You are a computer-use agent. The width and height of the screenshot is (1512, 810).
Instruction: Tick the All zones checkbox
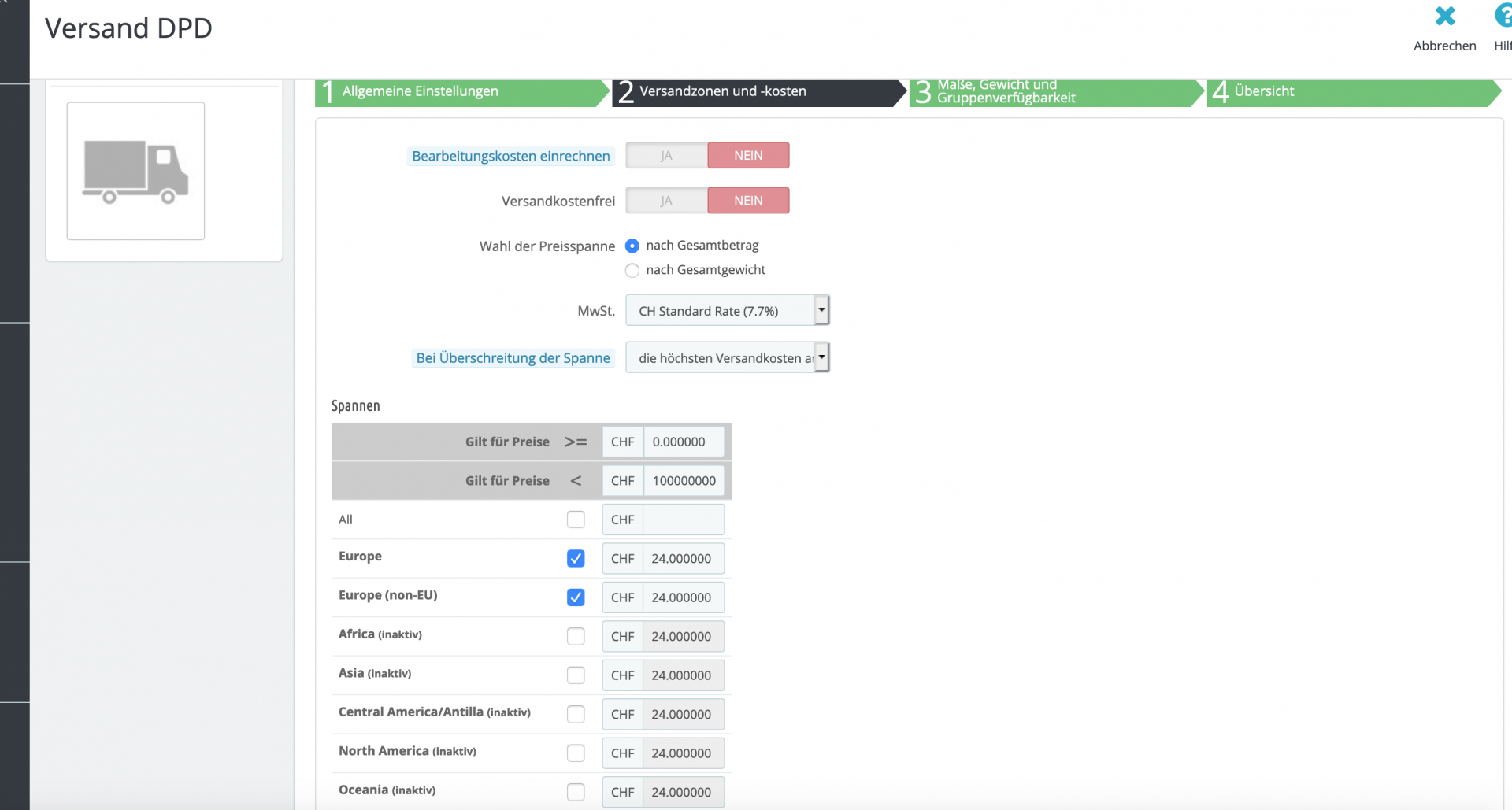click(x=576, y=520)
